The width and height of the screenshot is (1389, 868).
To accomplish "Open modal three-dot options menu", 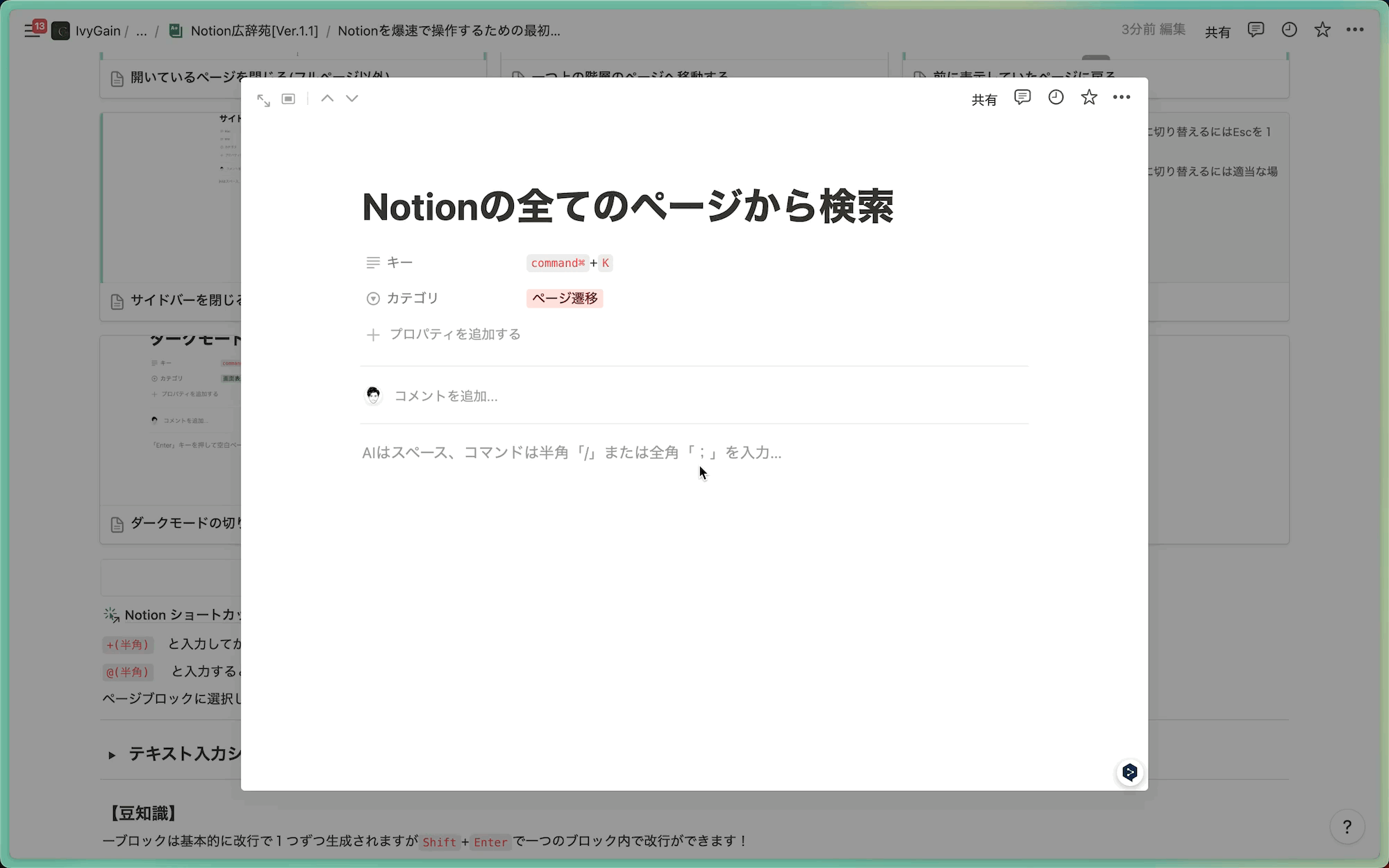I will point(1122,98).
